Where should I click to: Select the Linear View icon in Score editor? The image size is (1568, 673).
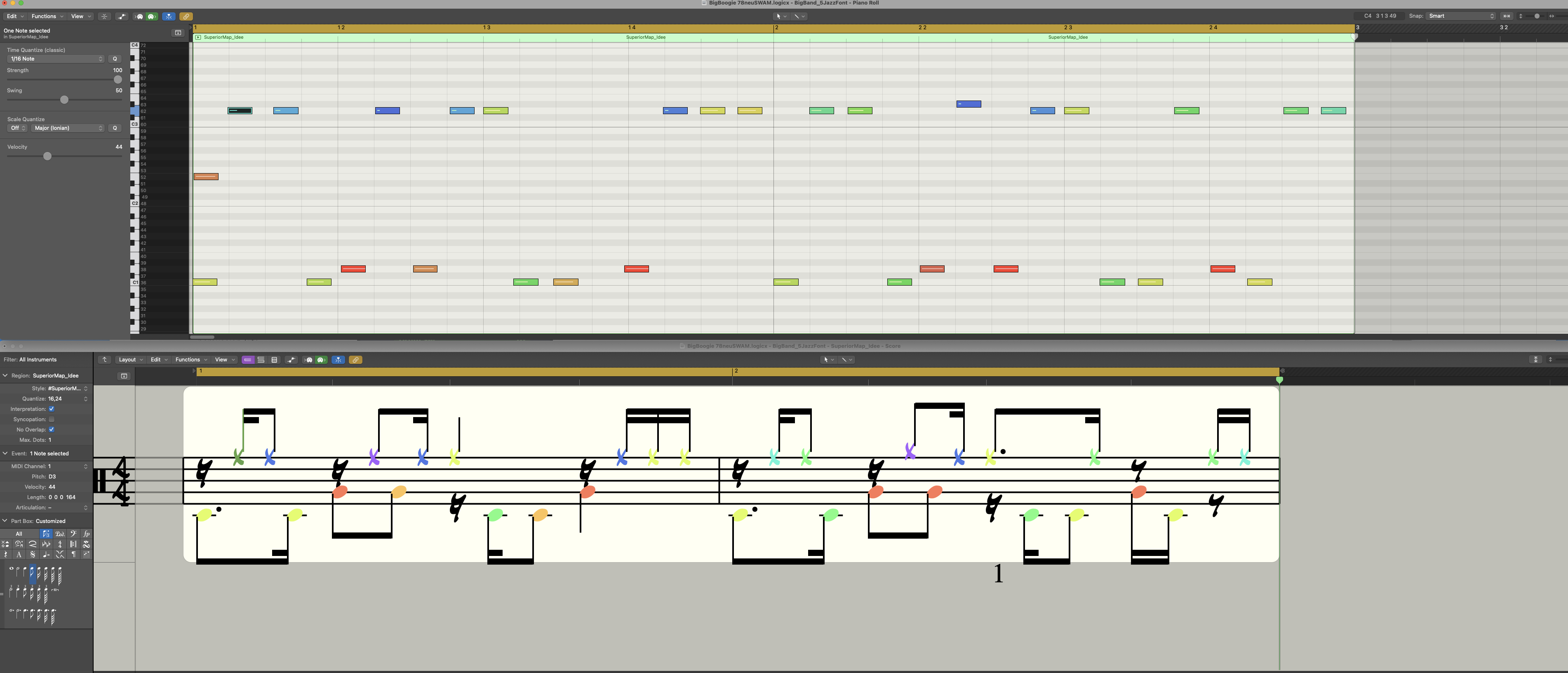pyautogui.click(x=248, y=360)
